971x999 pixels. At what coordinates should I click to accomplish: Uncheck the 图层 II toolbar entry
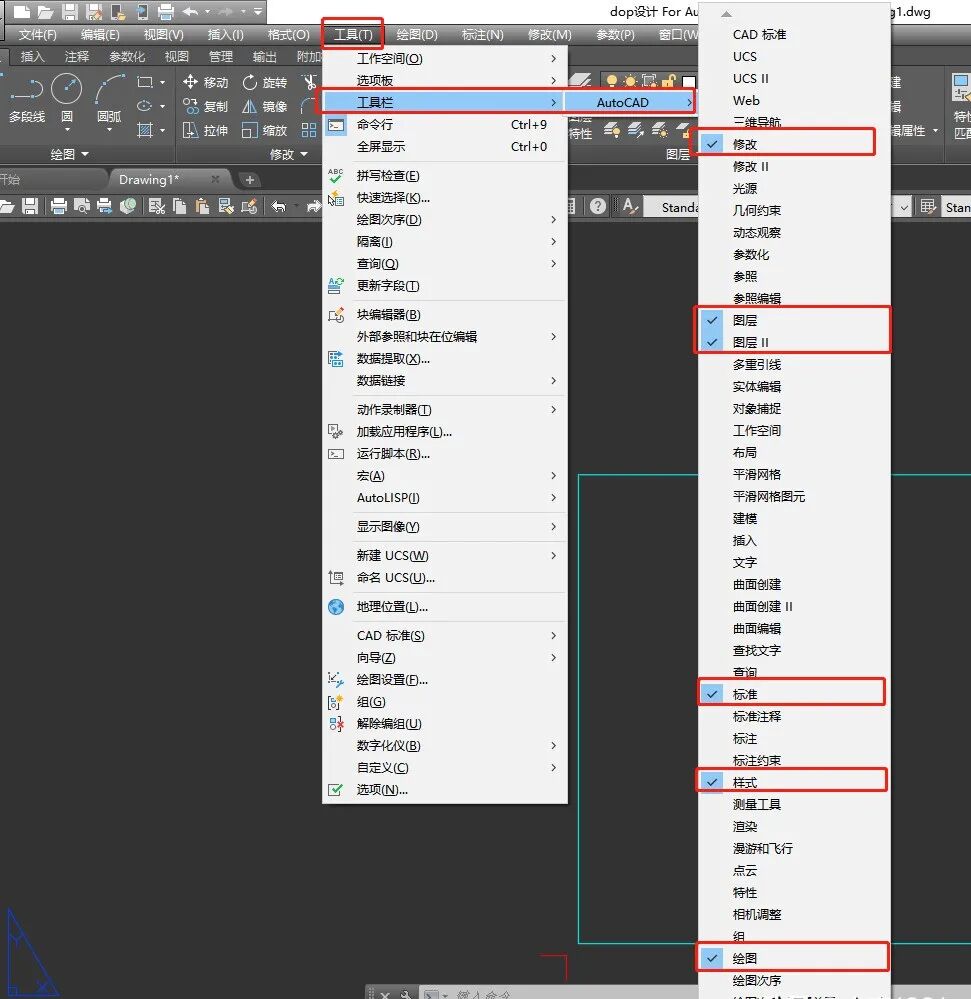(x=794, y=342)
